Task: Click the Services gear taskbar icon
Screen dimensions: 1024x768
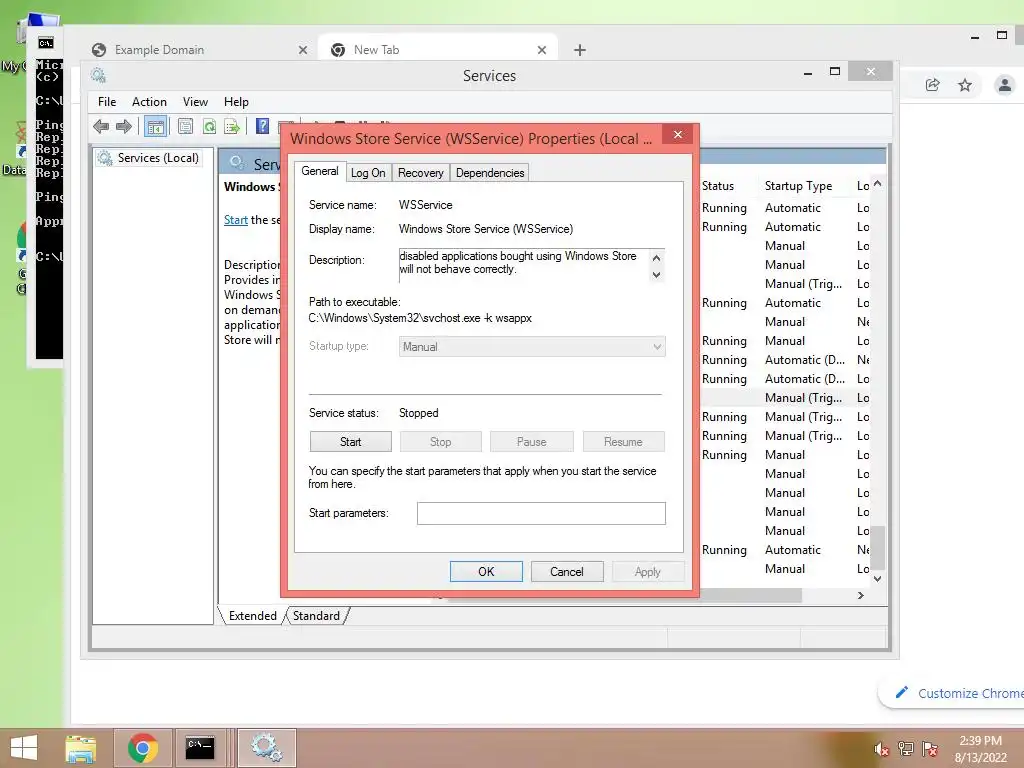Action: pos(266,748)
